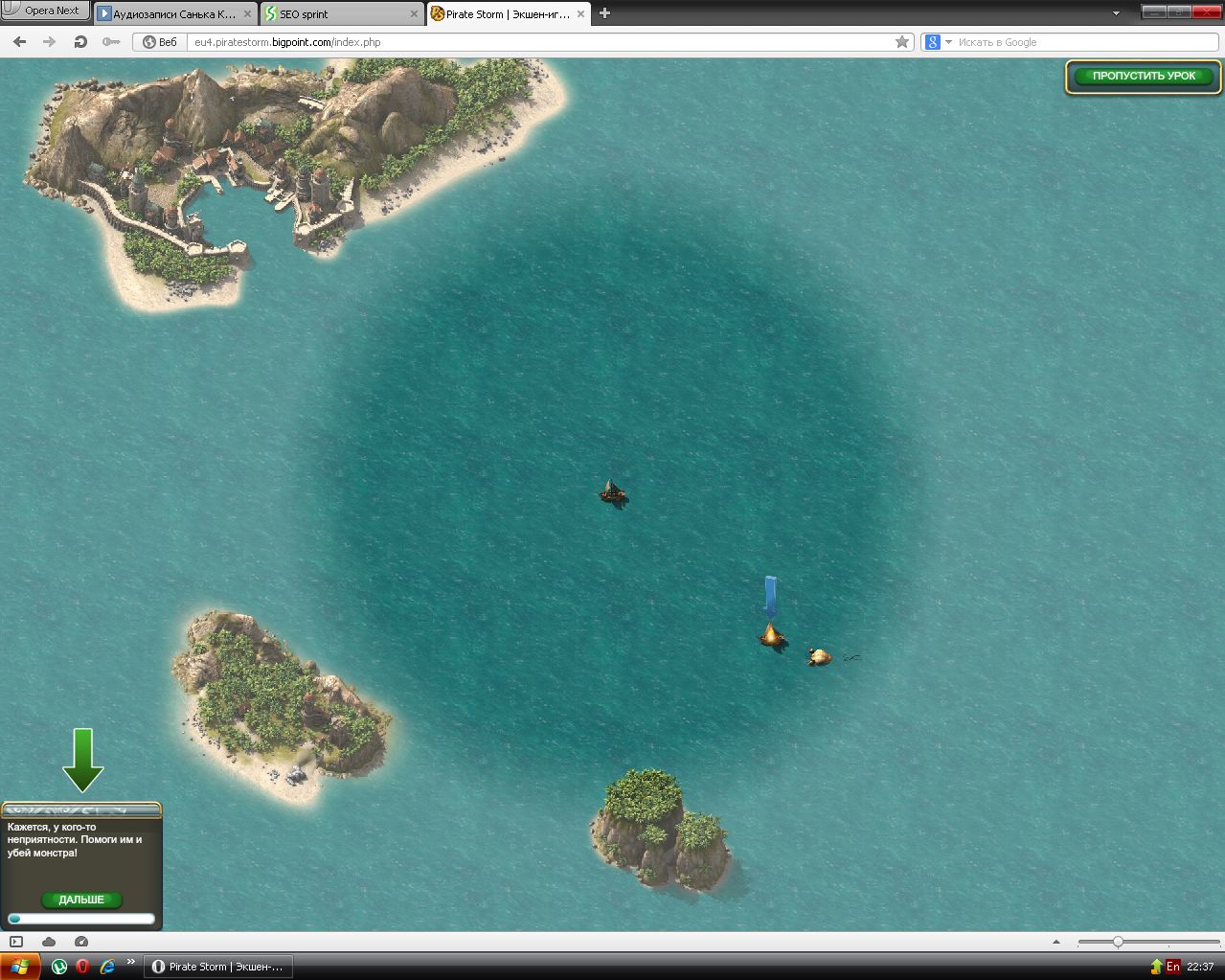1225x980 pixels.
Task: Launch uTorrent from quick launch
Action: coord(59,967)
